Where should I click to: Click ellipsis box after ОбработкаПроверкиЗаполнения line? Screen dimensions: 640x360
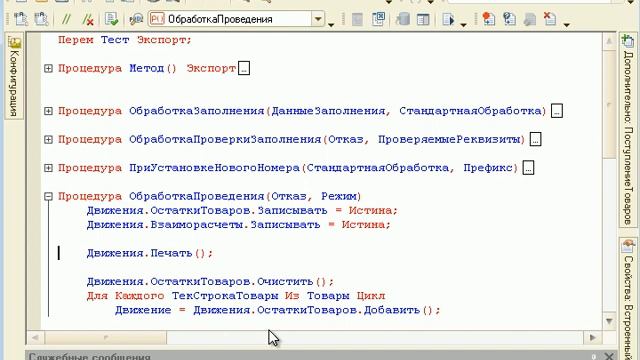tap(536, 140)
